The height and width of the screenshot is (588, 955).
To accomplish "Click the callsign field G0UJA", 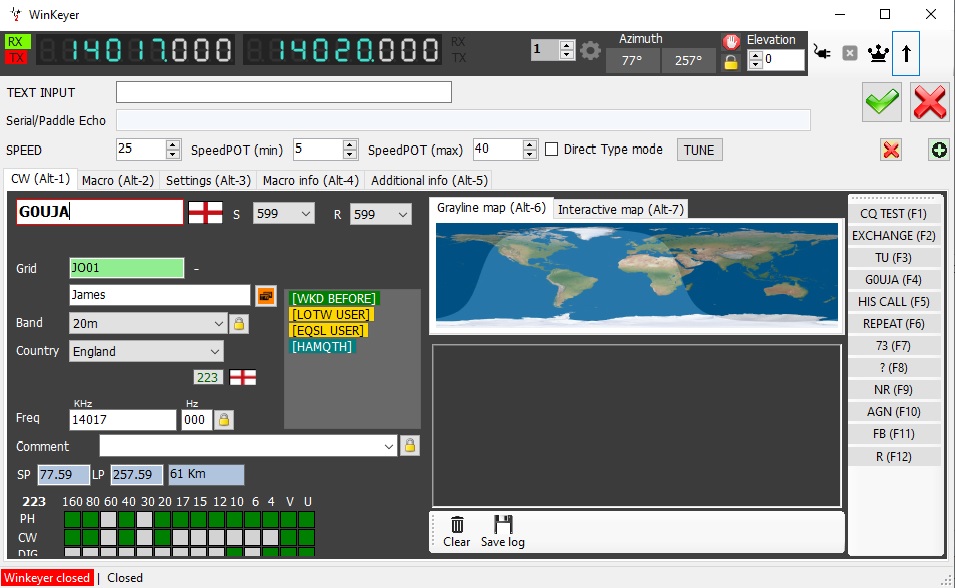I will (100, 212).
